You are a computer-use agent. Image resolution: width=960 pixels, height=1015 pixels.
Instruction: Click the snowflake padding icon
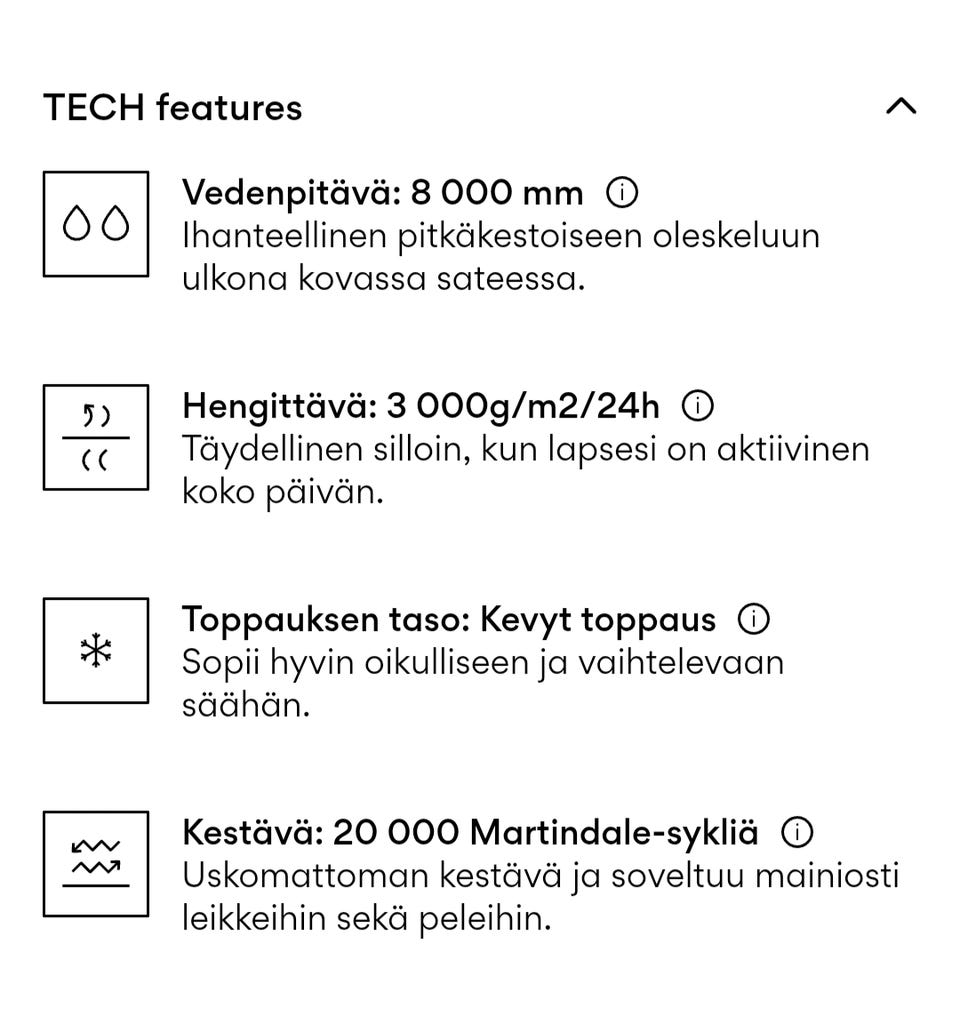pos(96,651)
